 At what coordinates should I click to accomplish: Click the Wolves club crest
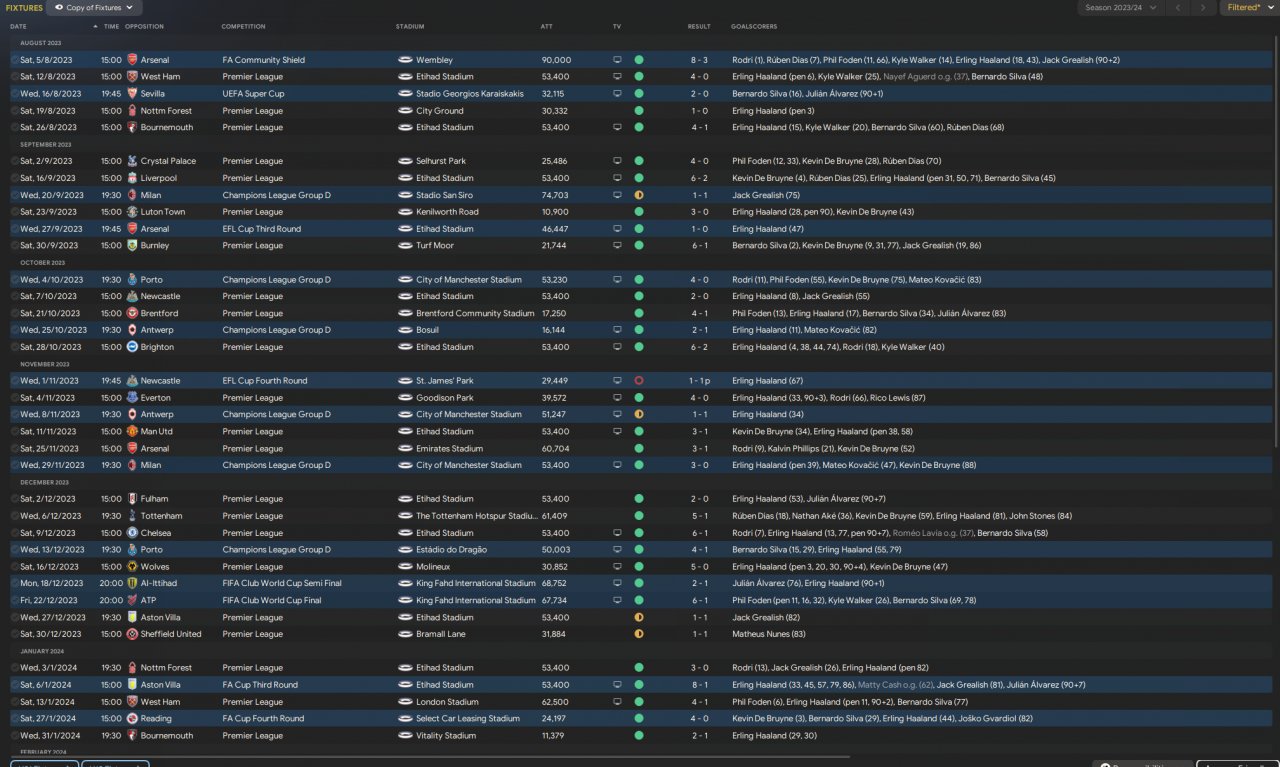[x=132, y=567]
